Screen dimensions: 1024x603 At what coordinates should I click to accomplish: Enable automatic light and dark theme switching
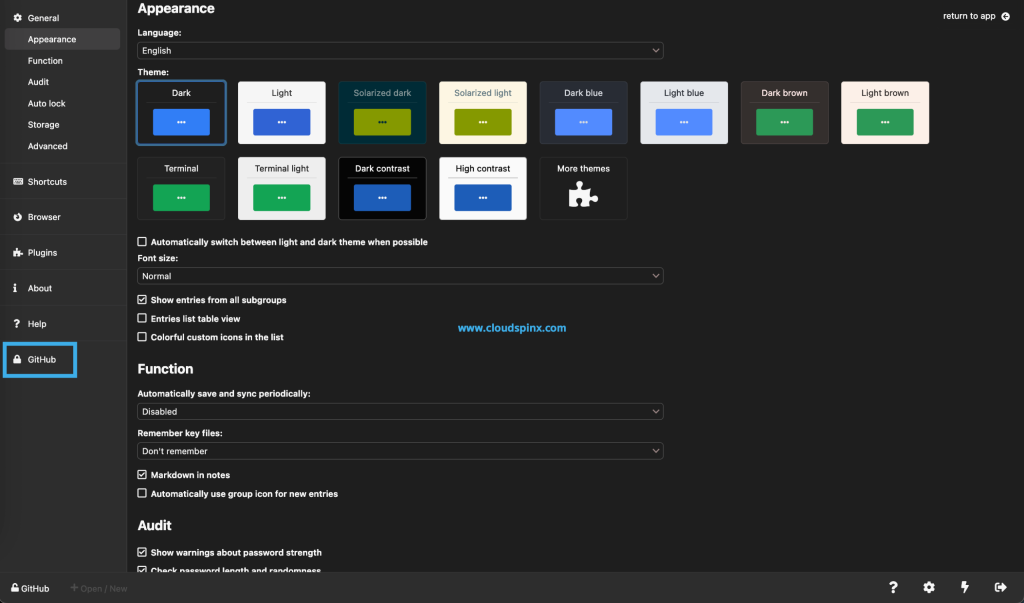141,241
